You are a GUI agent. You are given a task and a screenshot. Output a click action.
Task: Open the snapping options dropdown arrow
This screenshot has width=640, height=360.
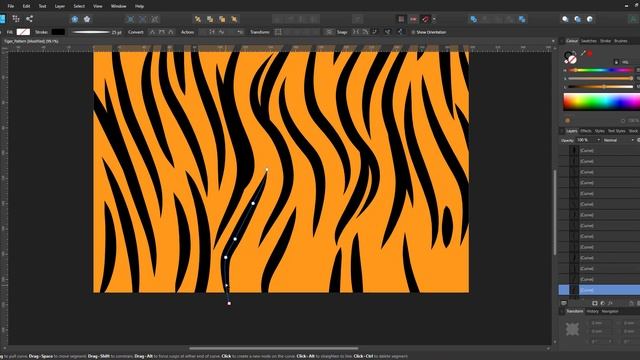coord(434,19)
